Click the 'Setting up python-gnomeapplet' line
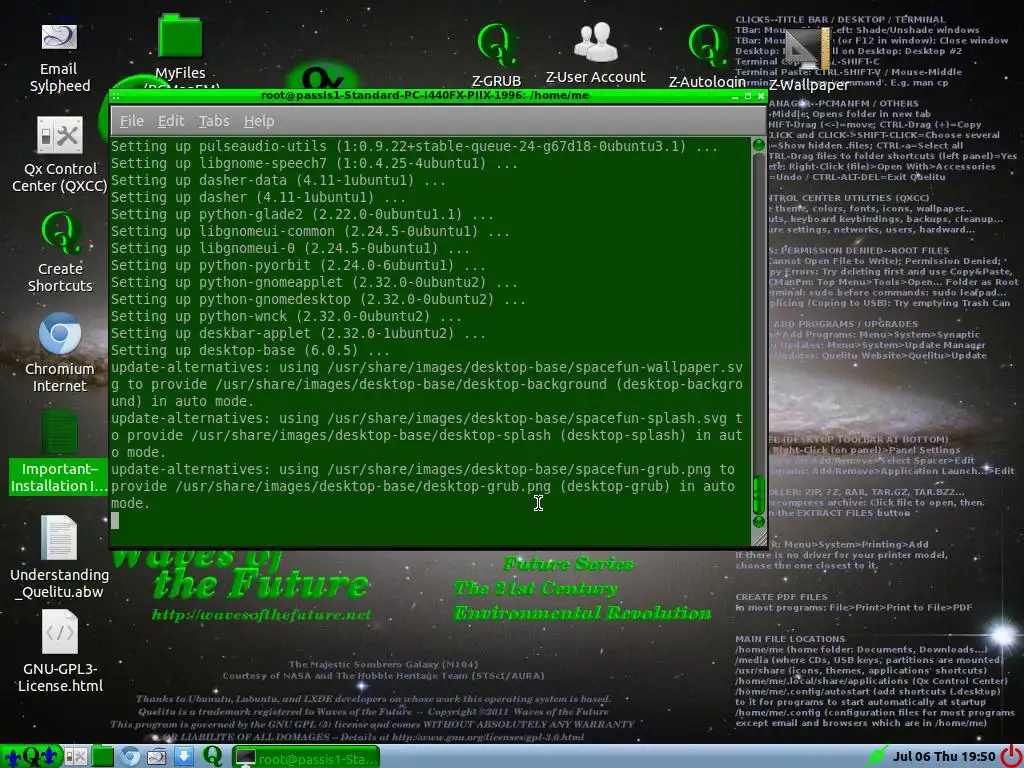The image size is (1024, 768). click(x=314, y=282)
